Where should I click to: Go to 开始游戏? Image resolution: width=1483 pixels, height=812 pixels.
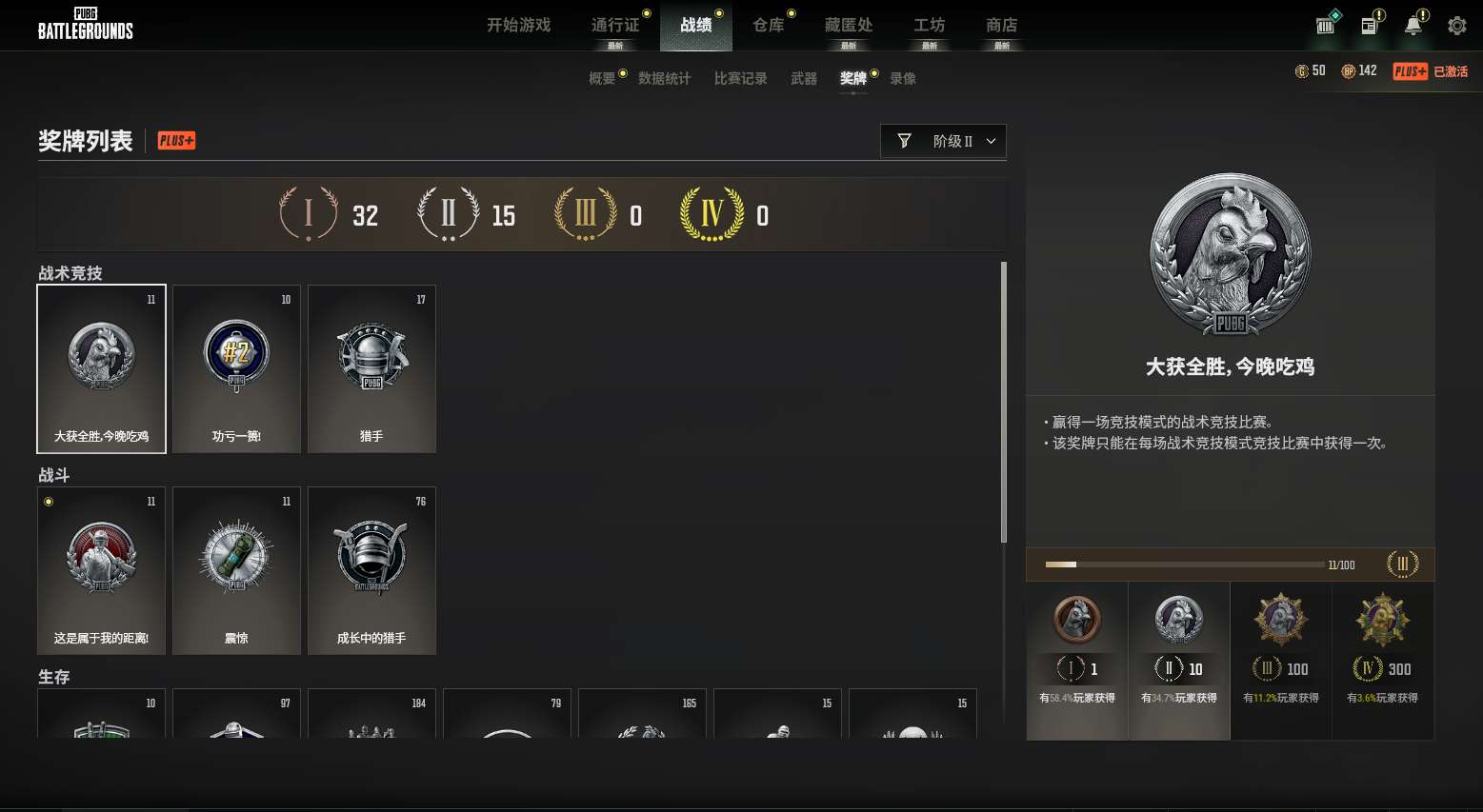click(519, 26)
